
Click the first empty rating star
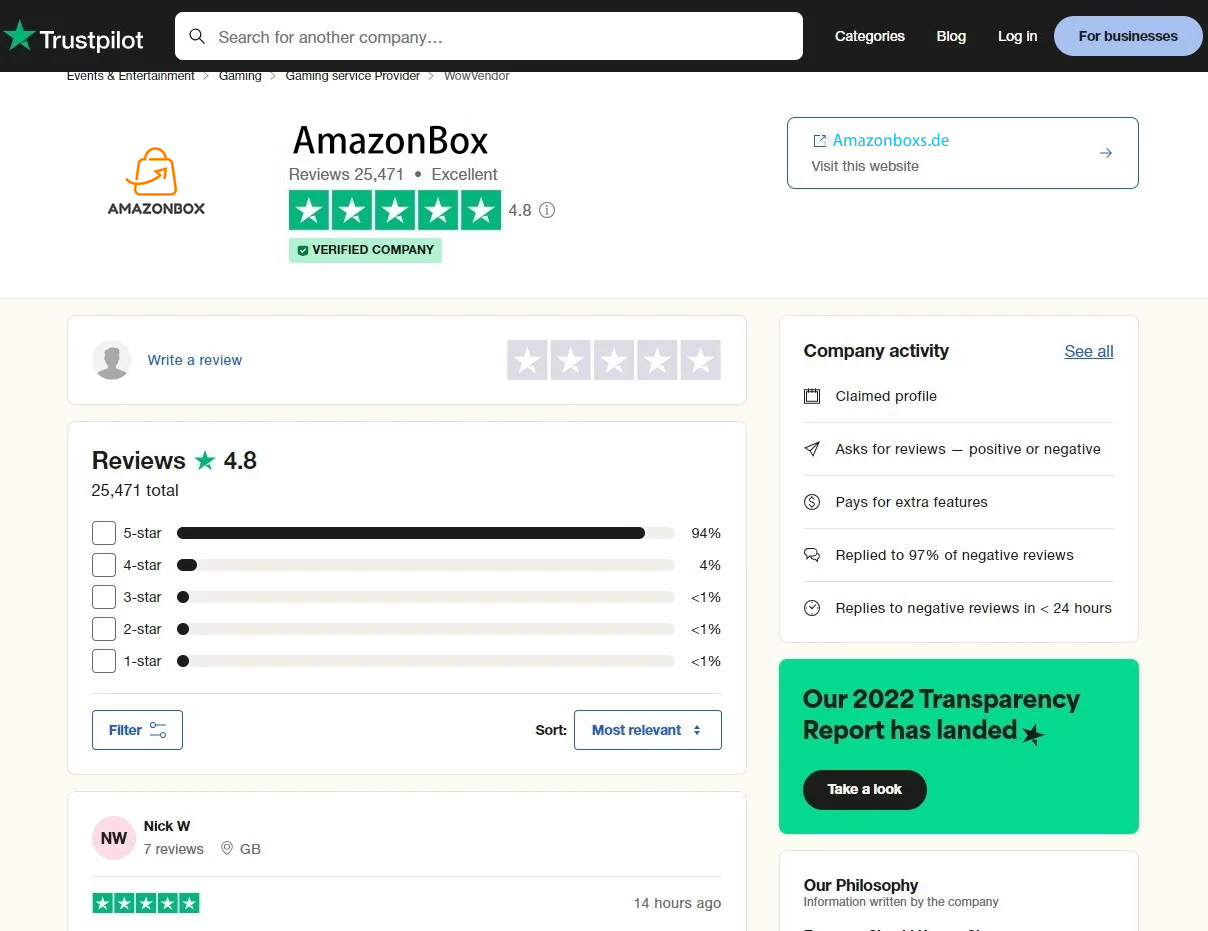click(x=528, y=360)
